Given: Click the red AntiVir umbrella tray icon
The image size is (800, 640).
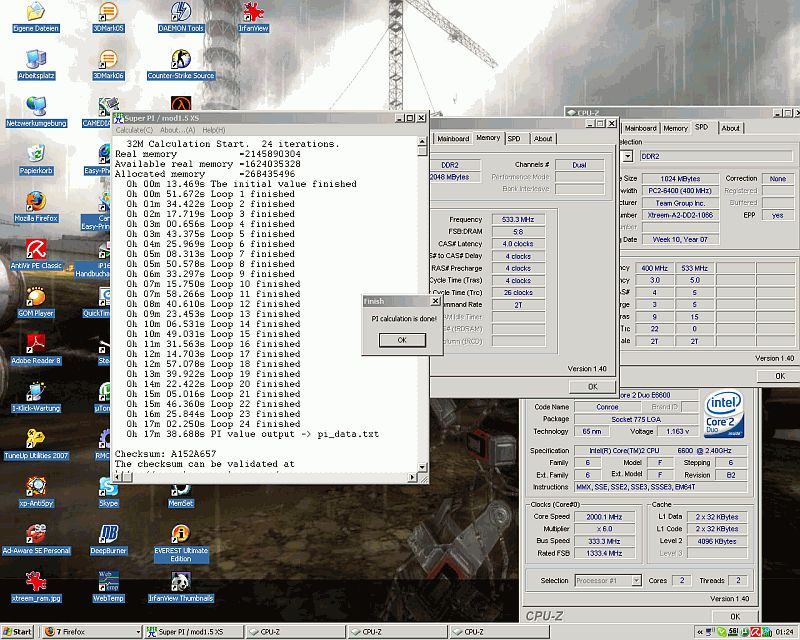Looking at the screenshot, I should coord(756,632).
